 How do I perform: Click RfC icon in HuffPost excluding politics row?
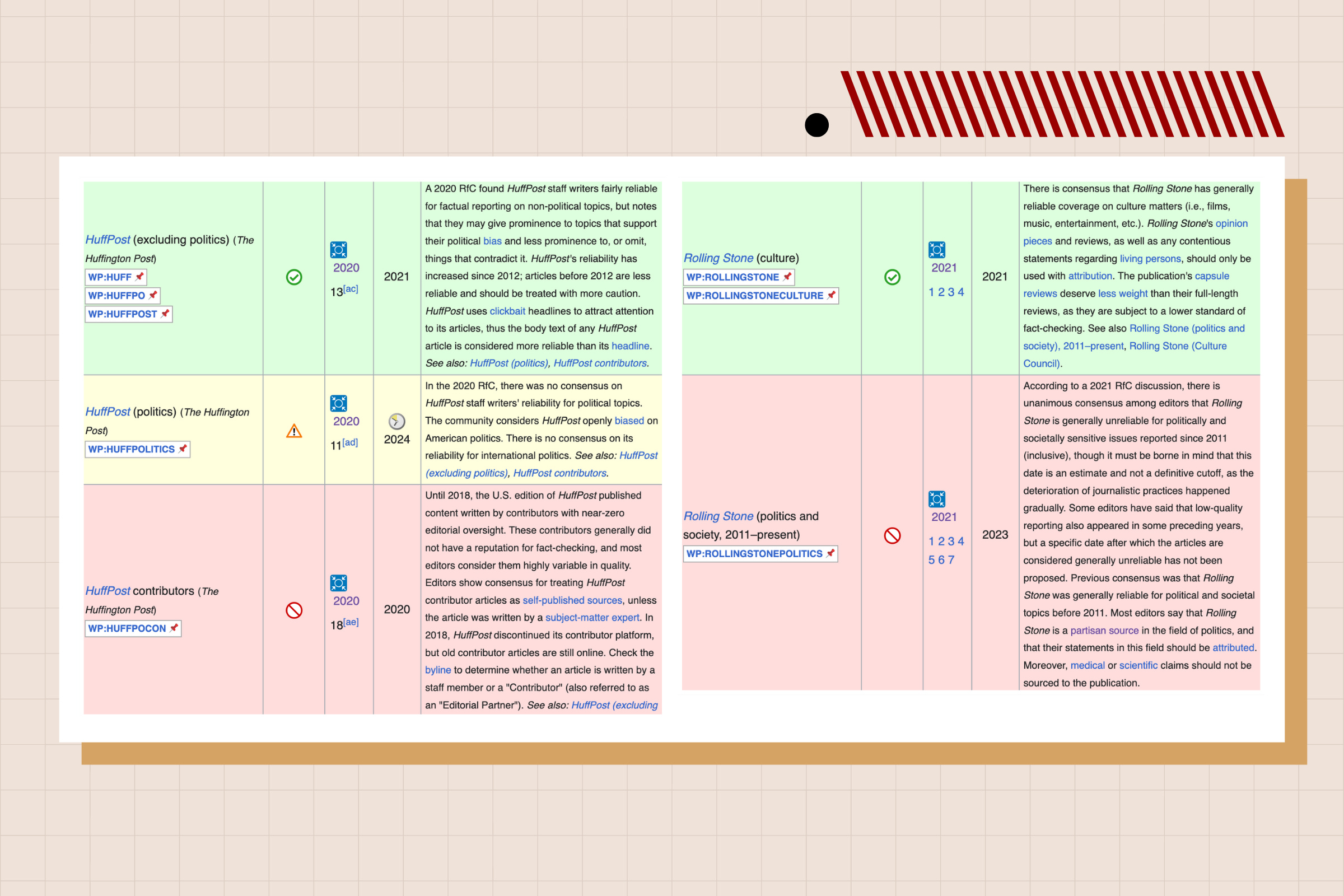[338, 250]
